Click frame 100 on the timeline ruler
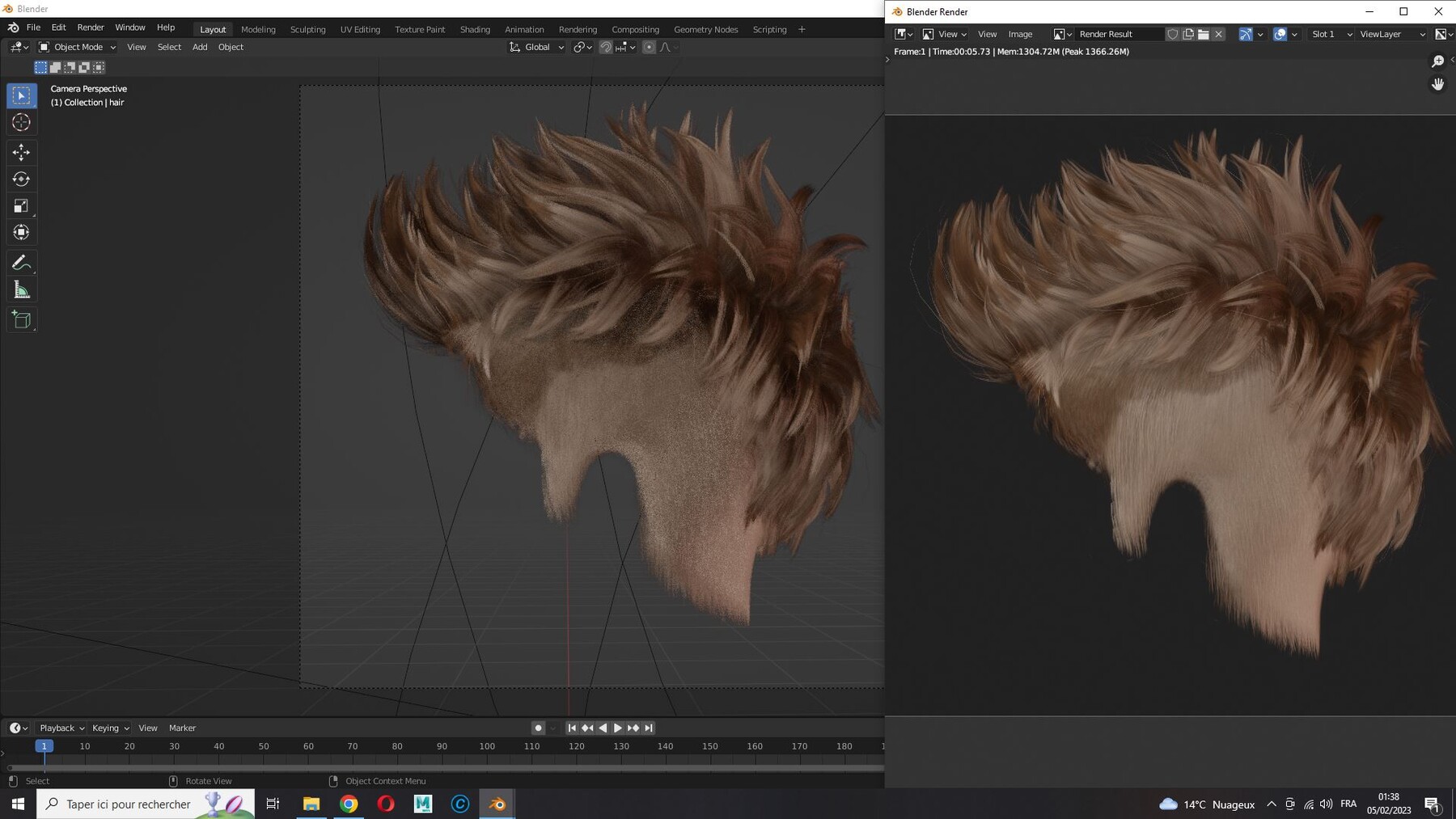 point(487,746)
